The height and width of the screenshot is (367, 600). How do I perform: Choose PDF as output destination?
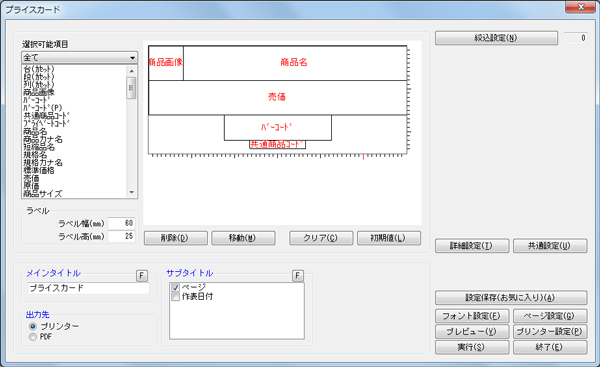pos(33,337)
